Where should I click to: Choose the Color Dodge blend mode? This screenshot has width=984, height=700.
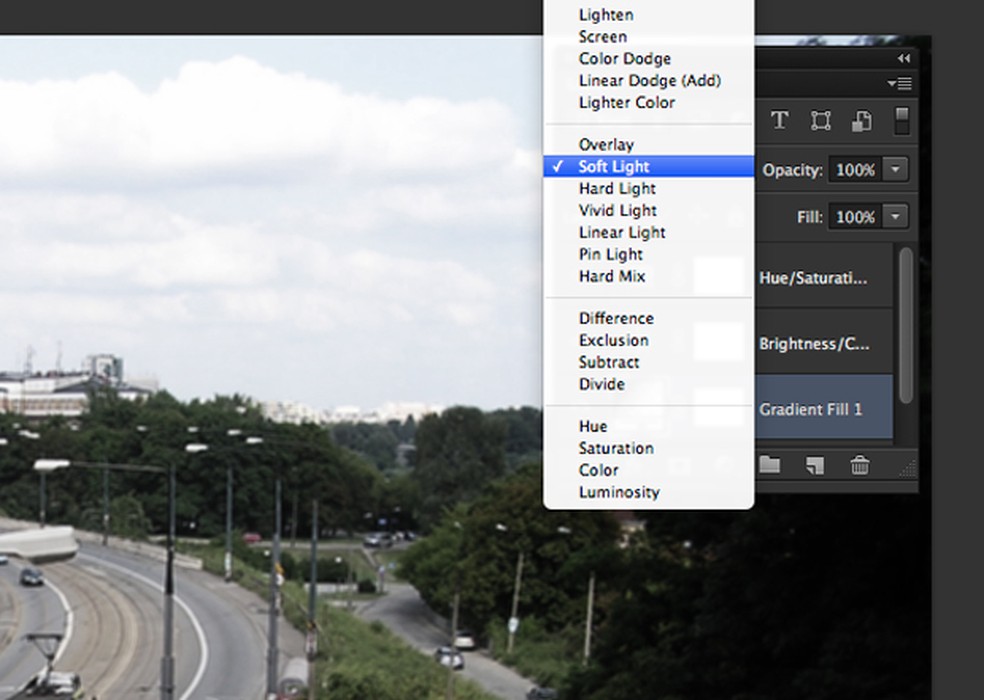point(649,59)
